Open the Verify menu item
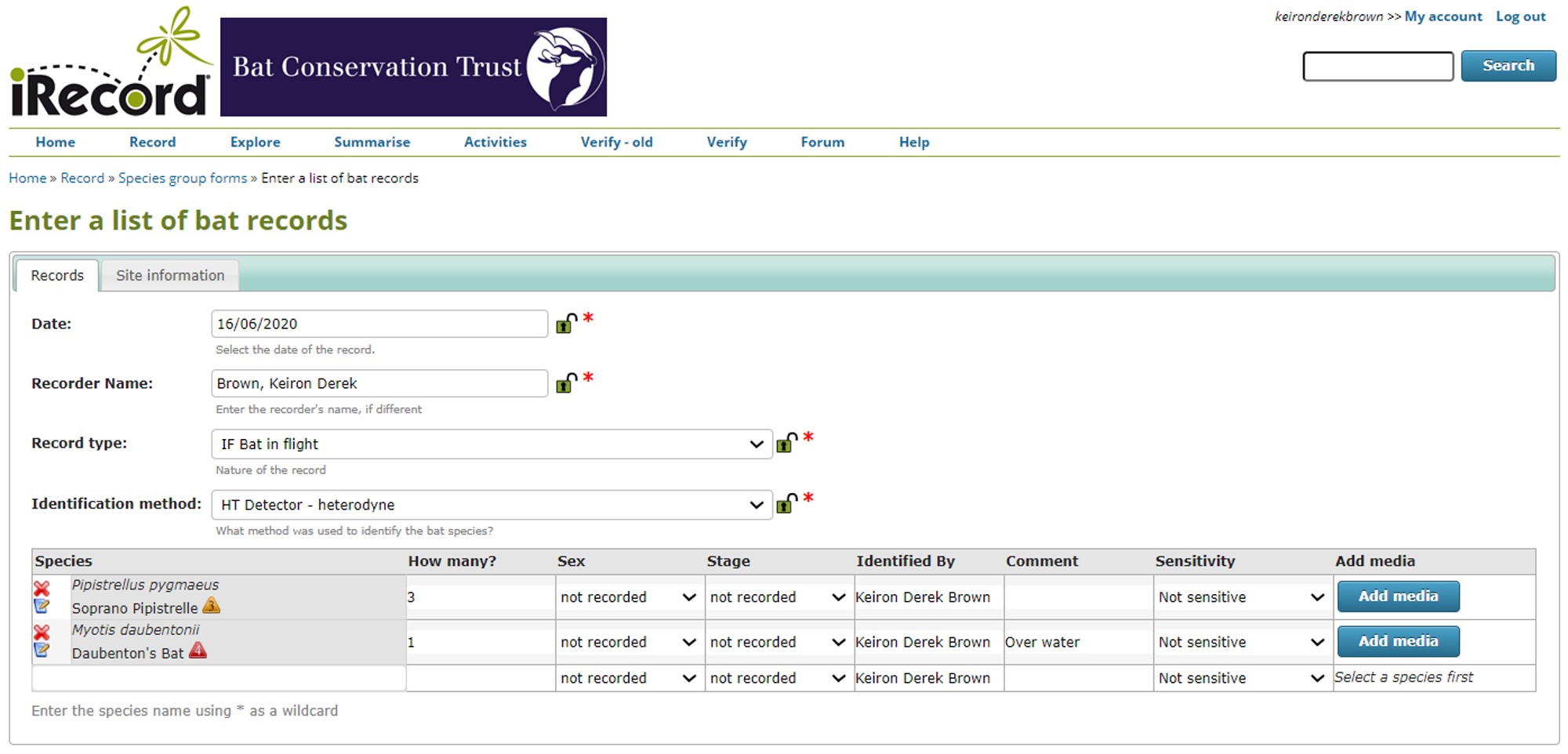This screenshot has width=1568, height=754. coord(727,142)
